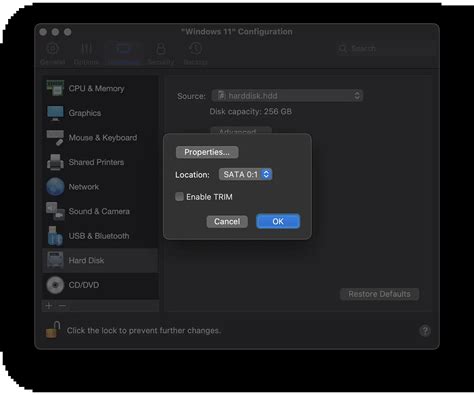
Task: Switch to Backup tab
Action: (195, 54)
